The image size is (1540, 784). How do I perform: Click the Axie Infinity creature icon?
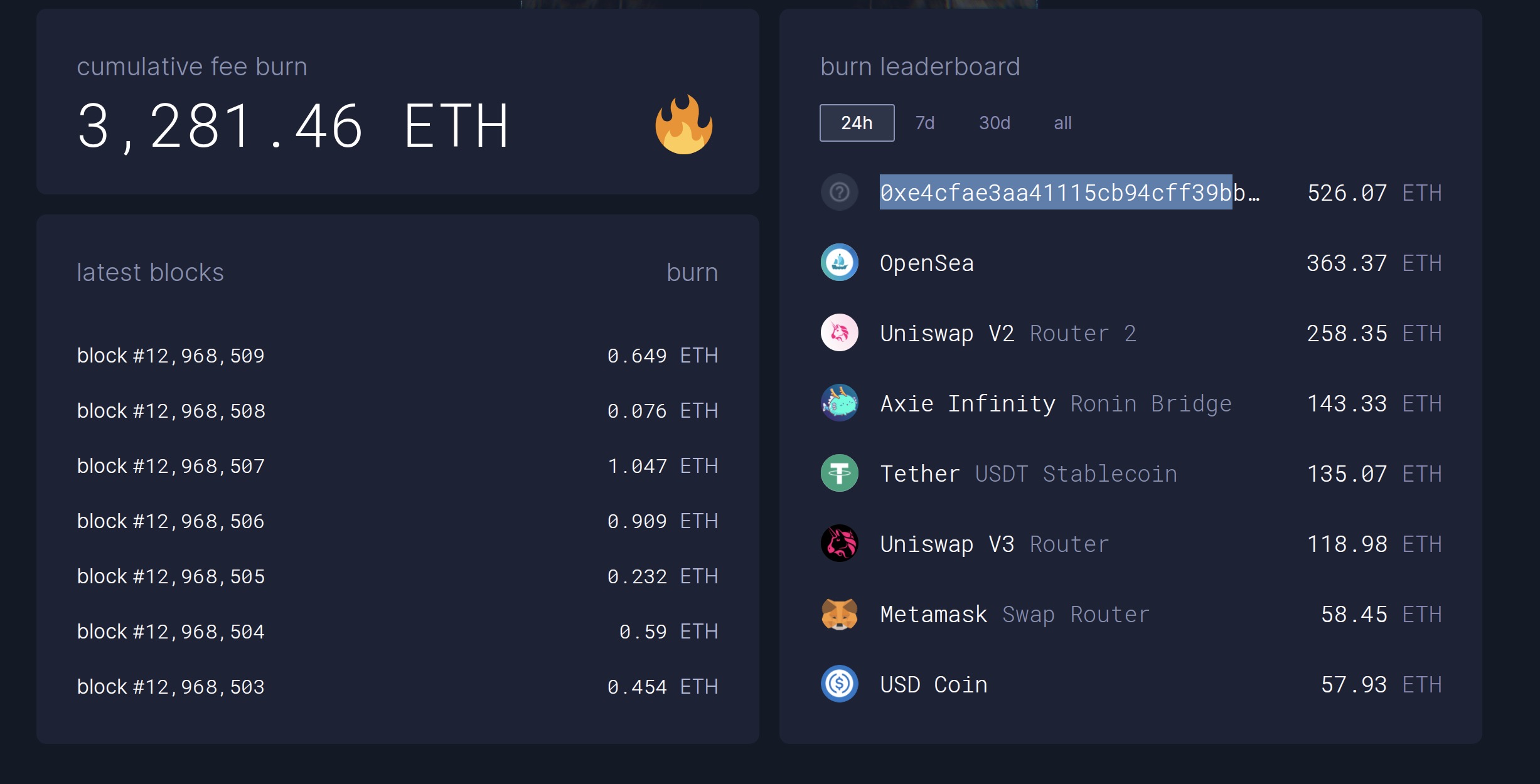pos(839,403)
